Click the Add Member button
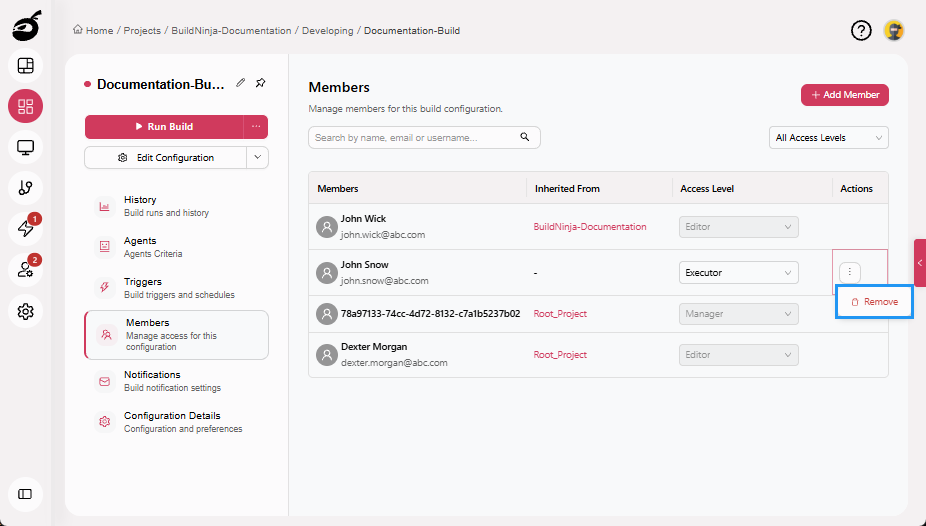Viewport: 926px width, 526px height. pyautogui.click(x=845, y=94)
